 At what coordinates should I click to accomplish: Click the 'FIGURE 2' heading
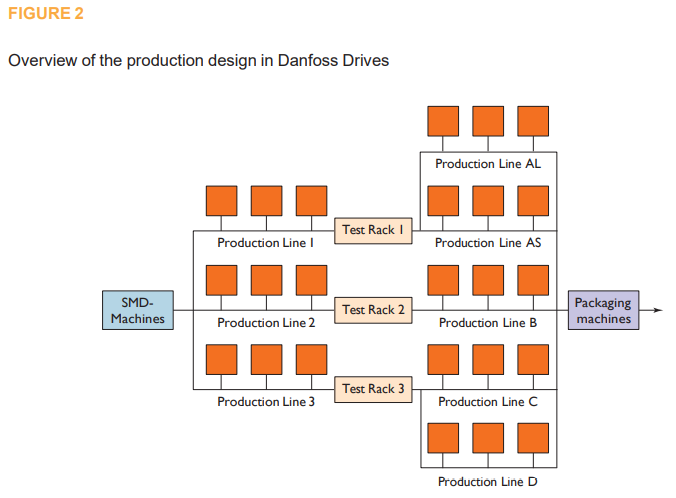pos(46,13)
